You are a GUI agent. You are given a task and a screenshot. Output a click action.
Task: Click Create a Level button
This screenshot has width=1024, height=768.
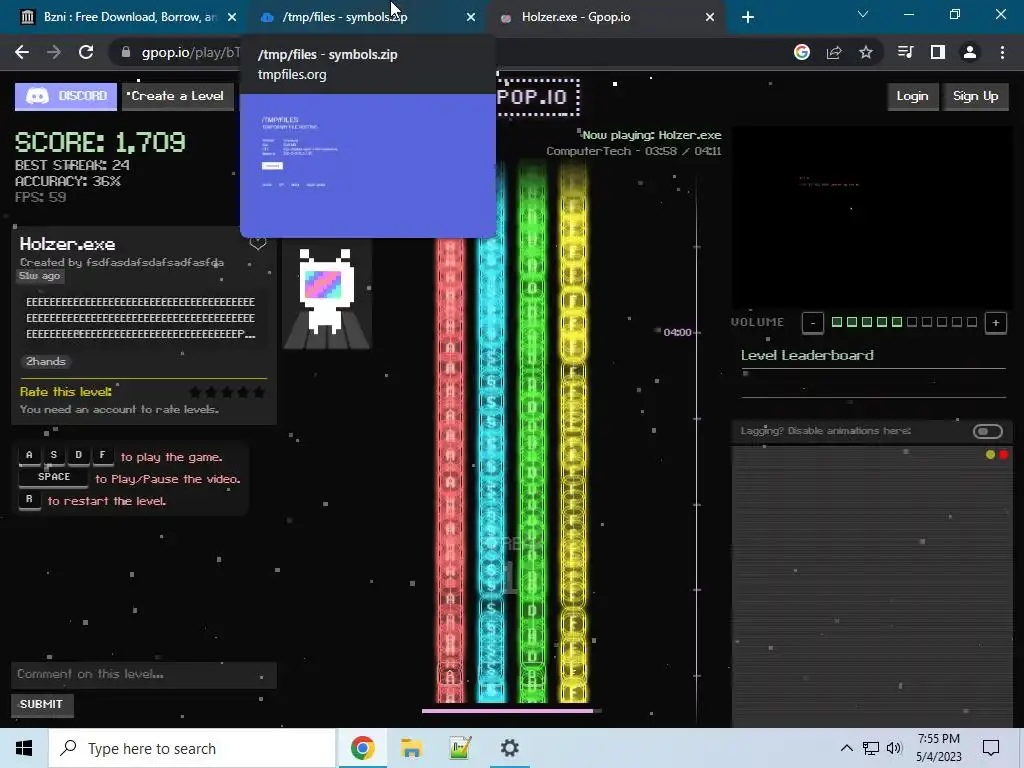coord(176,96)
